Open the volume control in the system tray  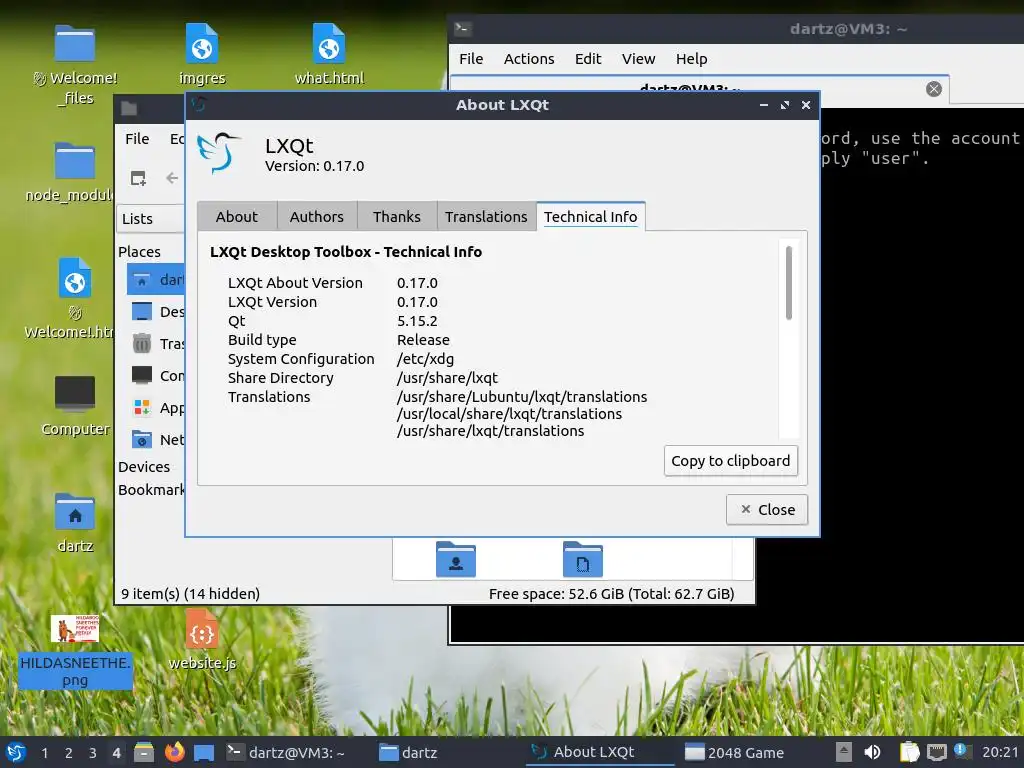[x=872, y=752]
